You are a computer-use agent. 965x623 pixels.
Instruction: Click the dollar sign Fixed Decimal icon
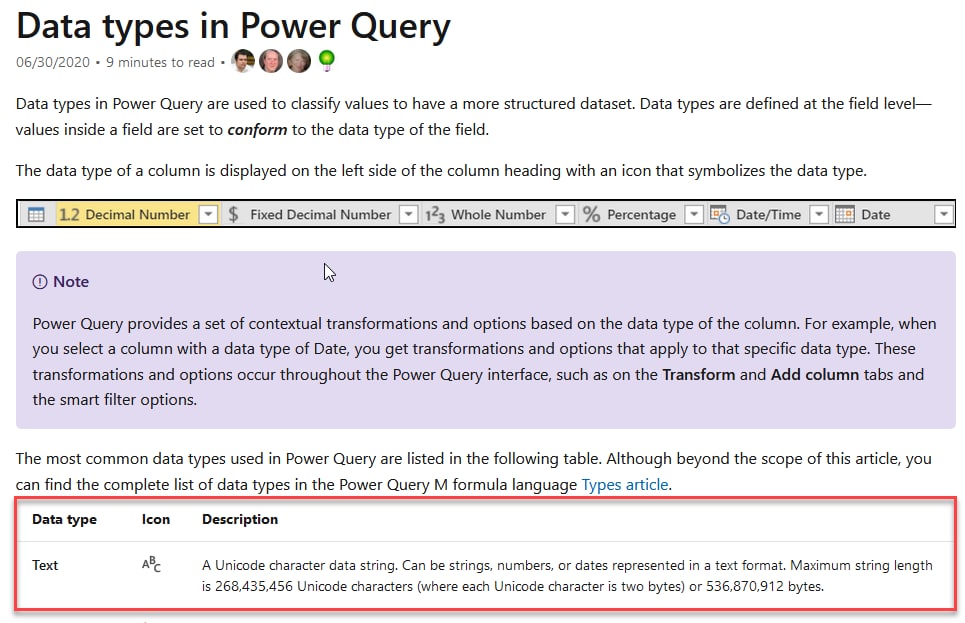point(233,214)
